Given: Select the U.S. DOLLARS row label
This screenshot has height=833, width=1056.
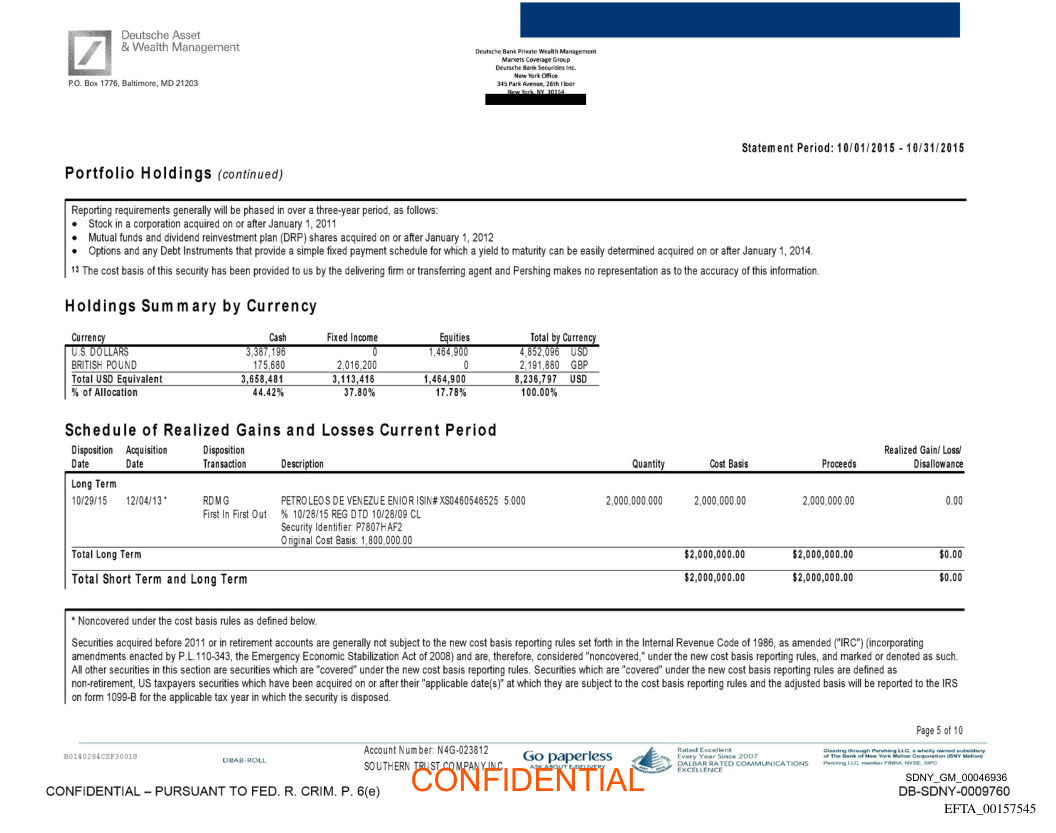Looking at the screenshot, I should click(100, 352).
